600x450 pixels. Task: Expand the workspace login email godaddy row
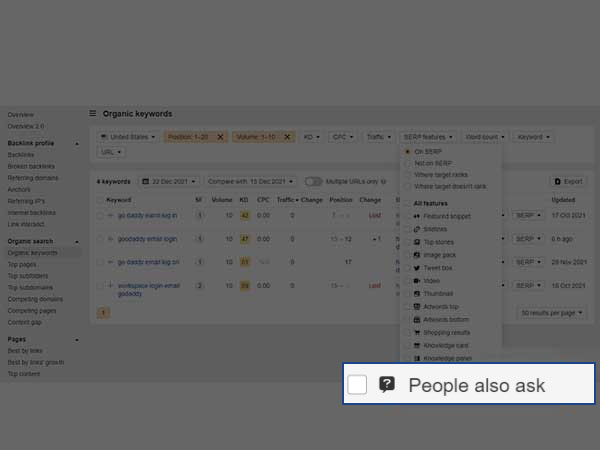click(x=111, y=285)
